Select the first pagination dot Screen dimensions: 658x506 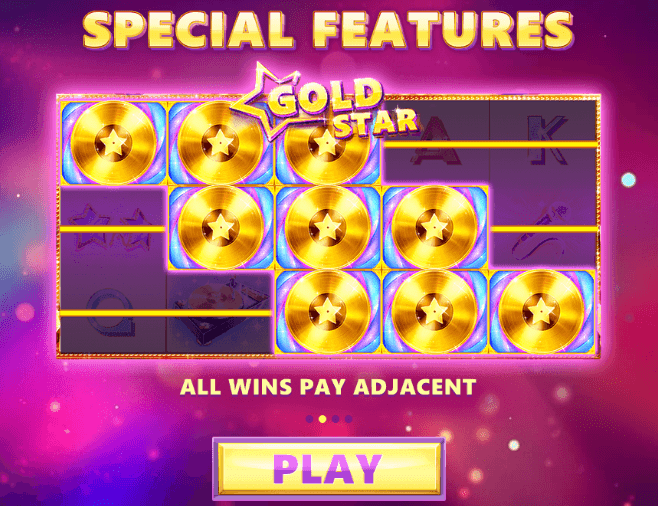pyautogui.click(x=310, y=419)
